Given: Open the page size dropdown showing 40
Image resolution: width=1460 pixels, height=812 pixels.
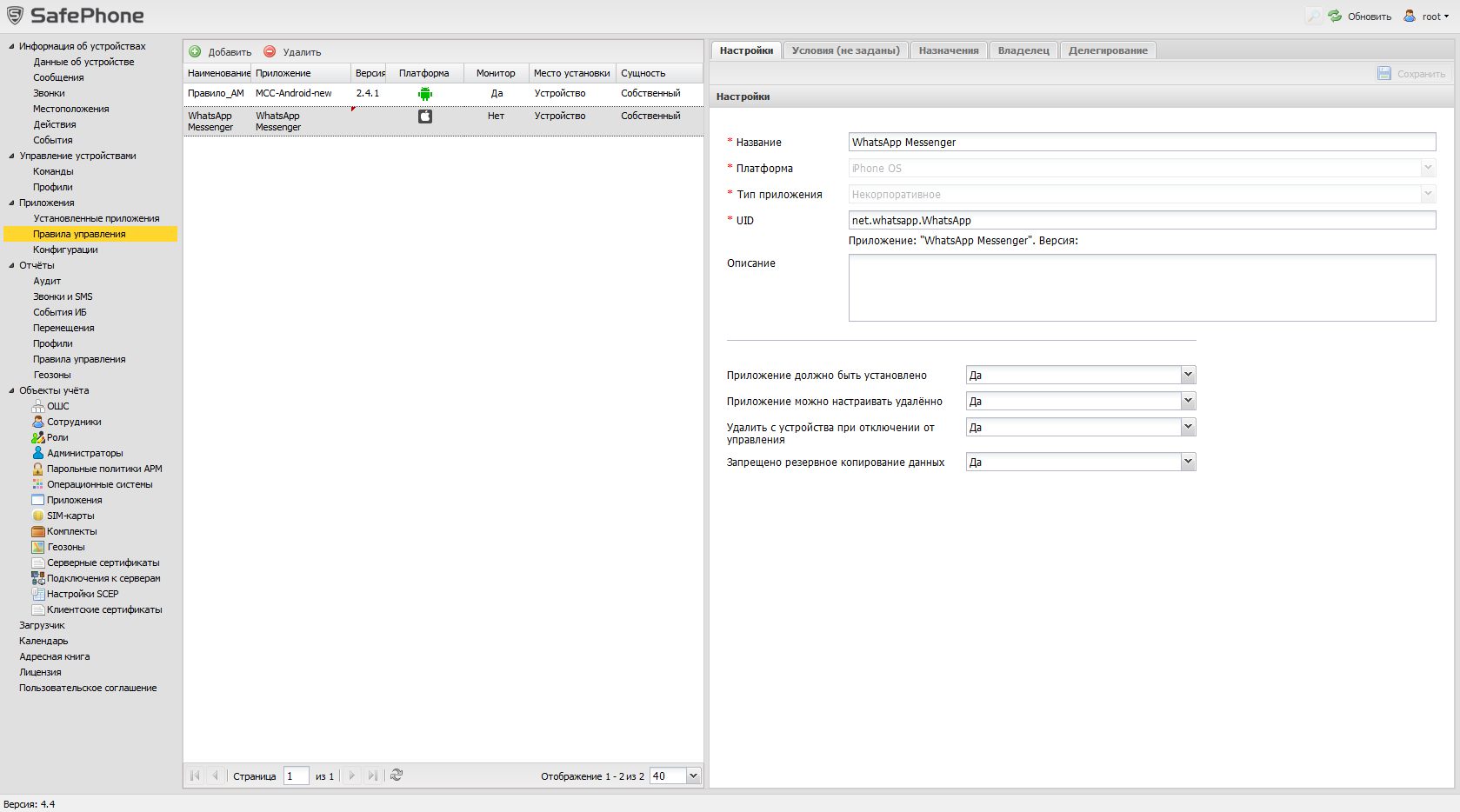Looking at the screenshot, I should (x=693, y=775).
